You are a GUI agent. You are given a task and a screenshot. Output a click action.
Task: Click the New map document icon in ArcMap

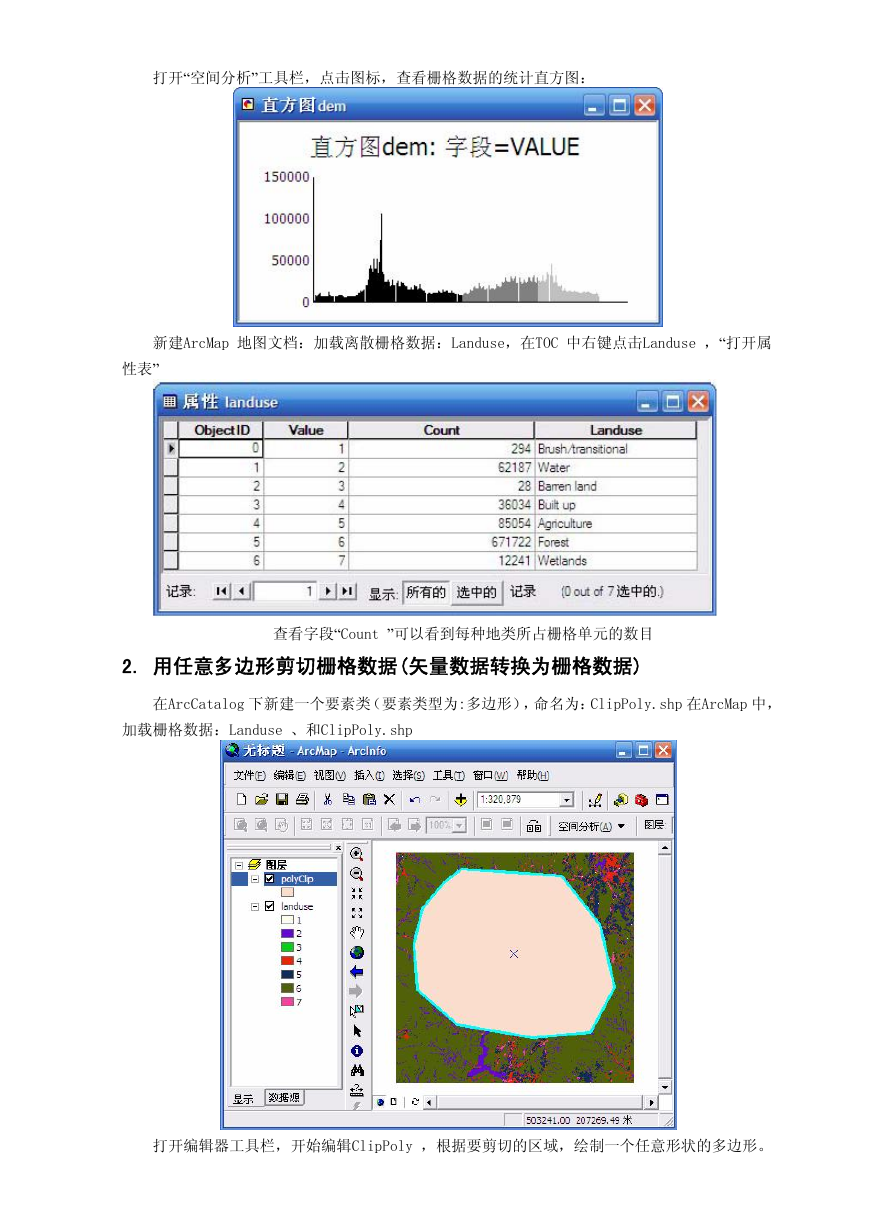tap(241, 800)
